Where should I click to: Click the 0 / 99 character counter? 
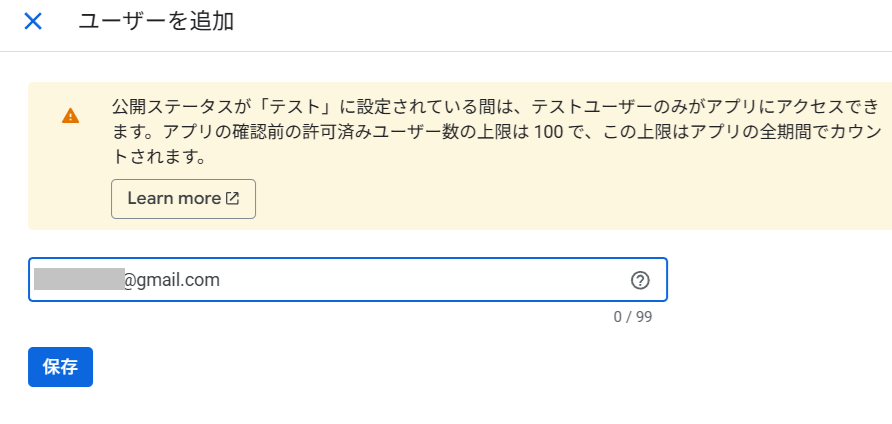632,318
